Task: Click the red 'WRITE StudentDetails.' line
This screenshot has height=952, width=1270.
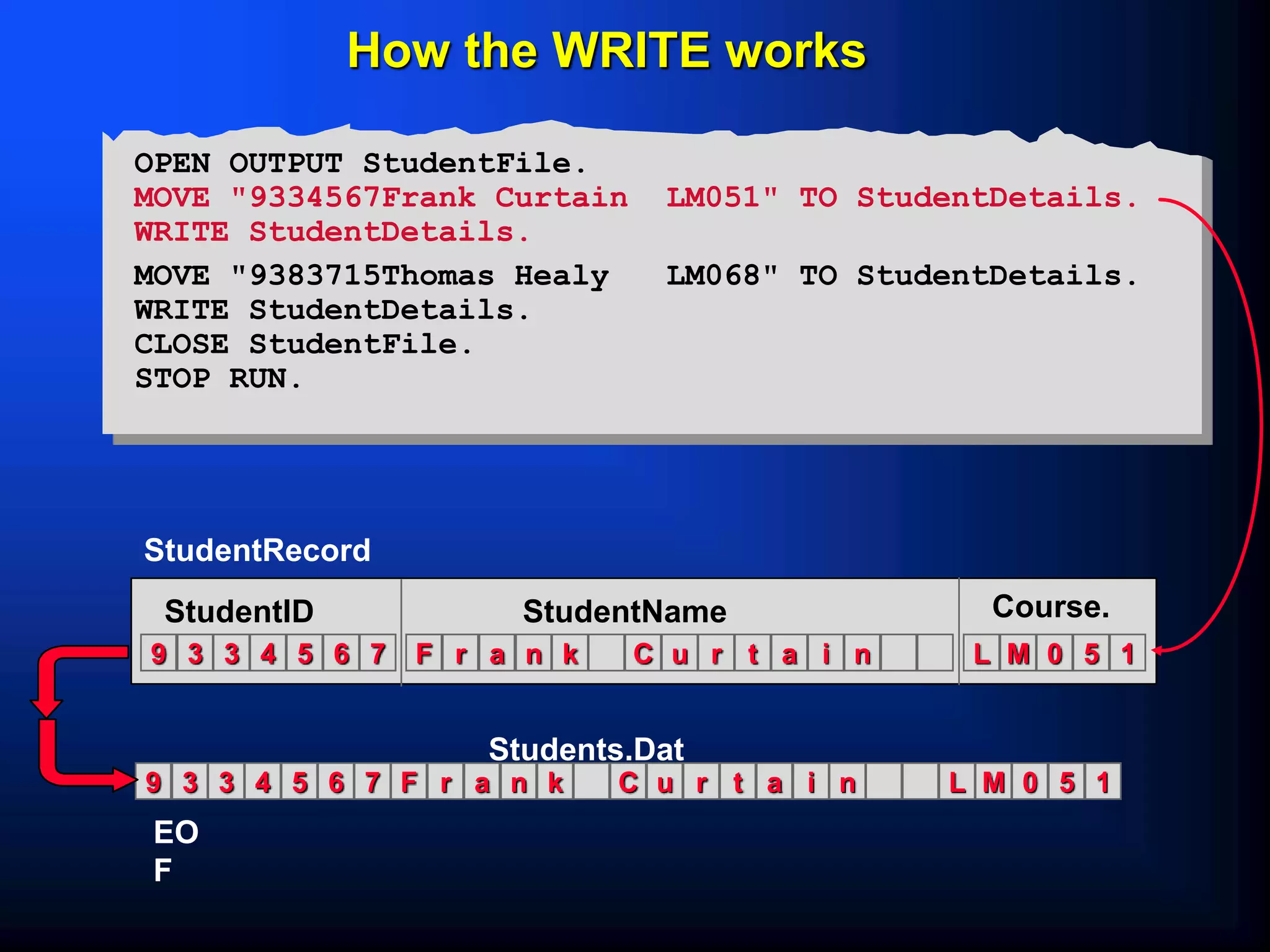Action: pyautogui.click(x=332, y=232)
